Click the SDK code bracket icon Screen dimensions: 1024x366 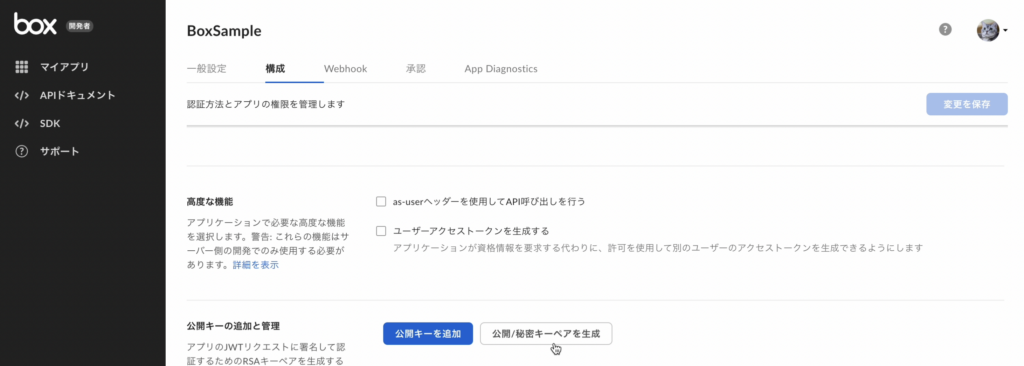22,124
